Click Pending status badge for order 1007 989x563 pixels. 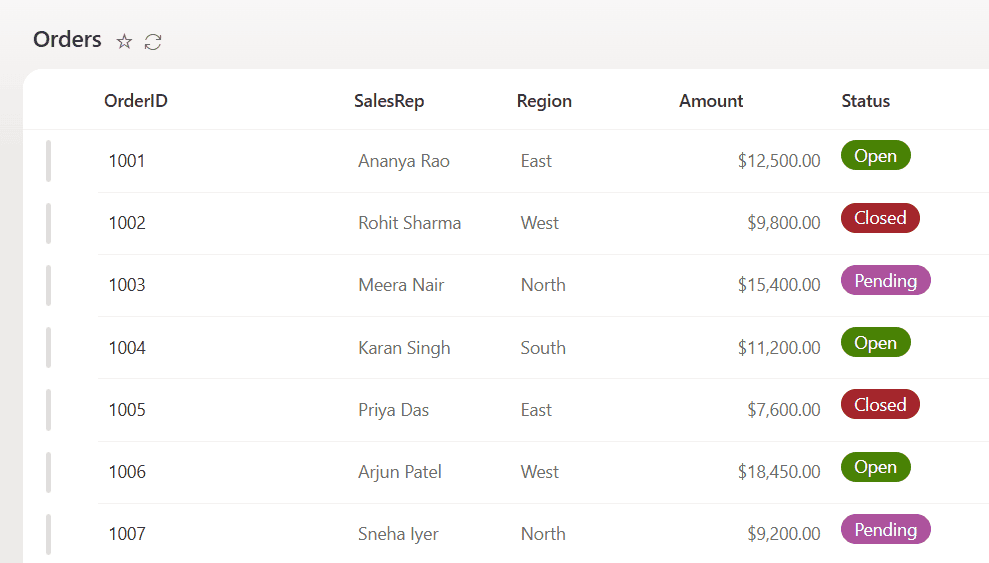tap(886, 529)
